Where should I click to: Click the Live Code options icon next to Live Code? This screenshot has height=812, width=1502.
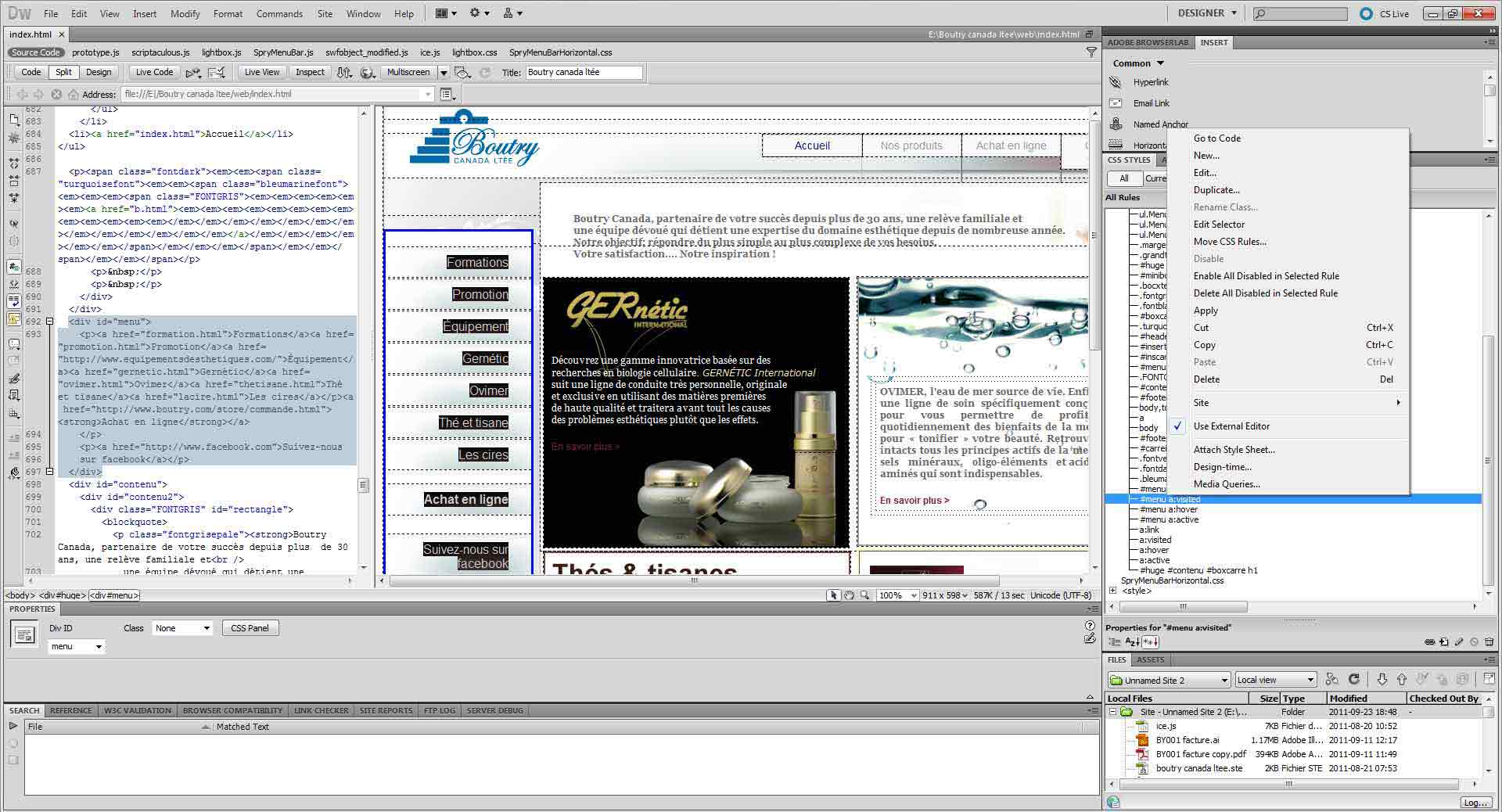point(193,72)
